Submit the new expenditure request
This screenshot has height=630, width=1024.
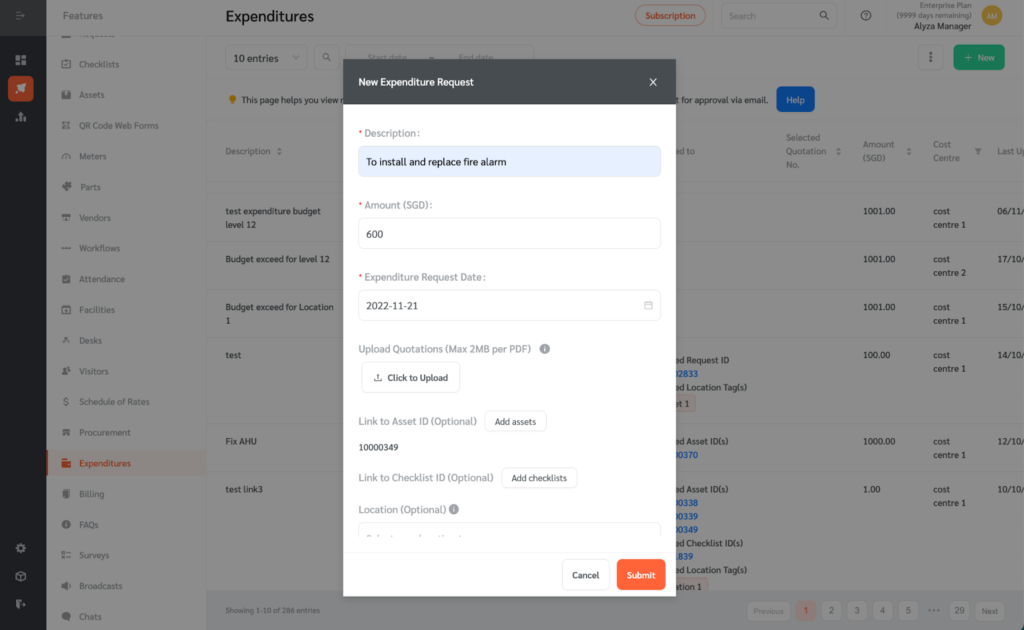point(641,575)
